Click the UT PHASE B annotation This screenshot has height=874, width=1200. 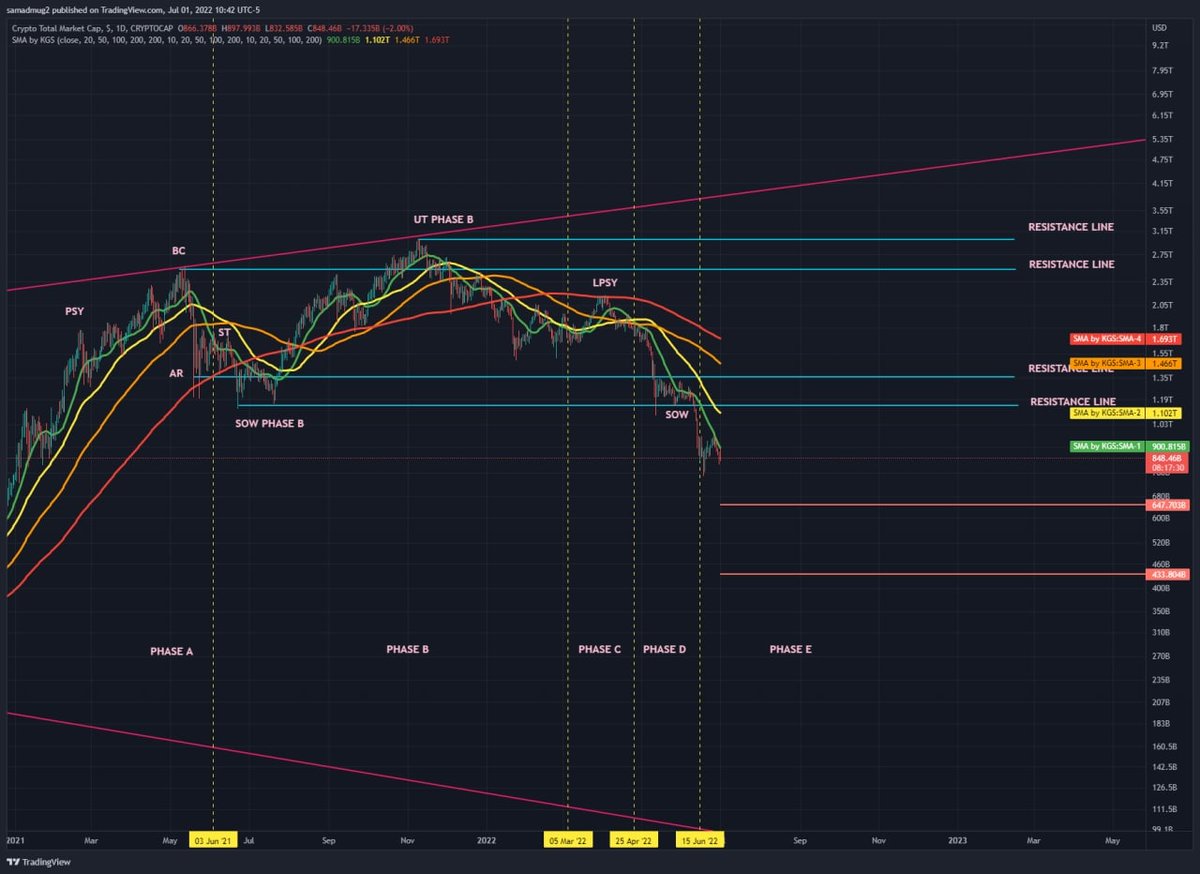coord(443,218)
